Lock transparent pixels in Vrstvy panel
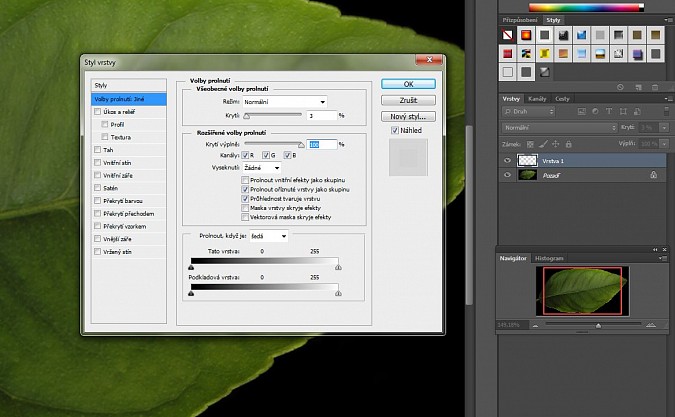The width and height of the screenshot is (675, 417). (530, 144)
